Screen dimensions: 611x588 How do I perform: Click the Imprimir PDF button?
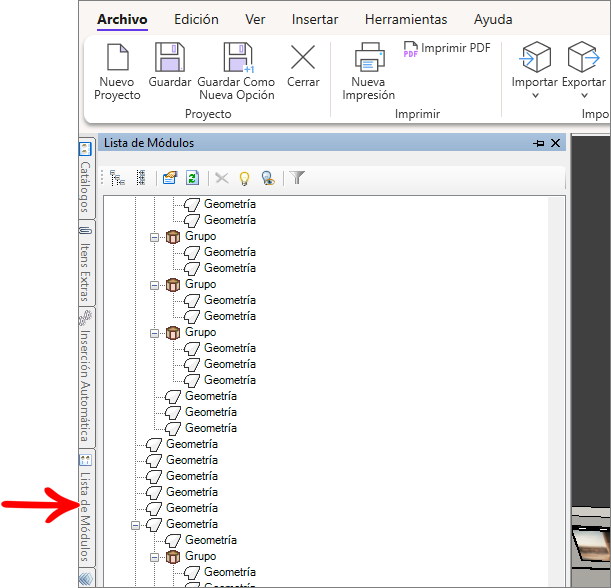(447, 49)
